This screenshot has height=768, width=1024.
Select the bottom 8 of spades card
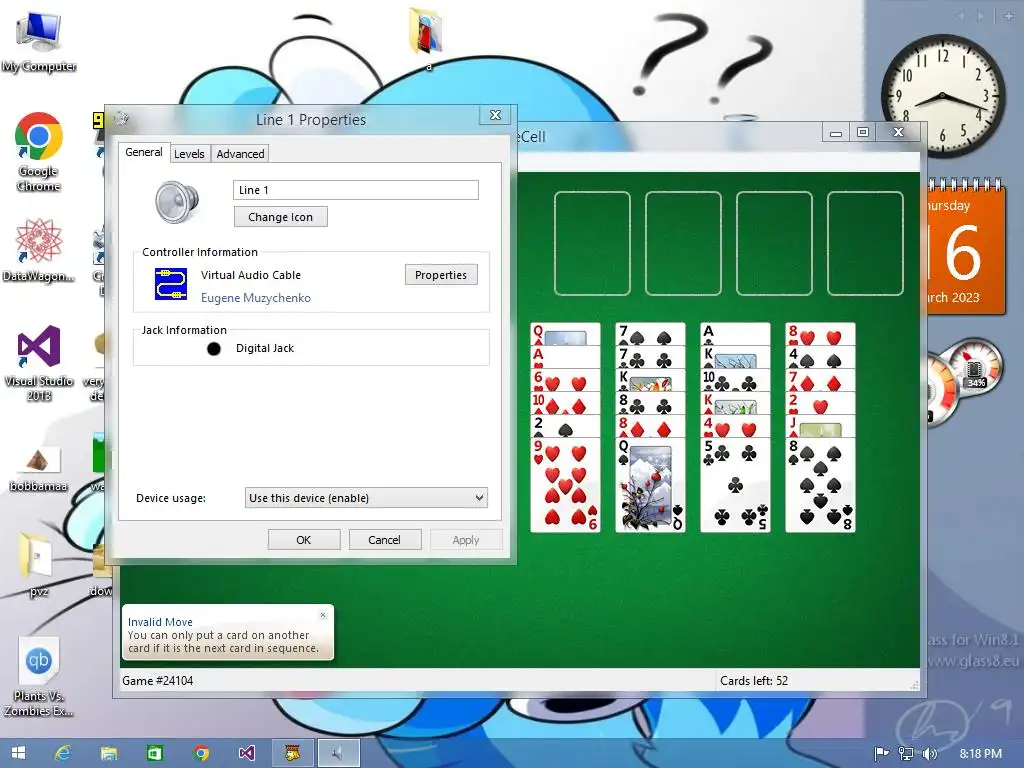coord(820,485)
